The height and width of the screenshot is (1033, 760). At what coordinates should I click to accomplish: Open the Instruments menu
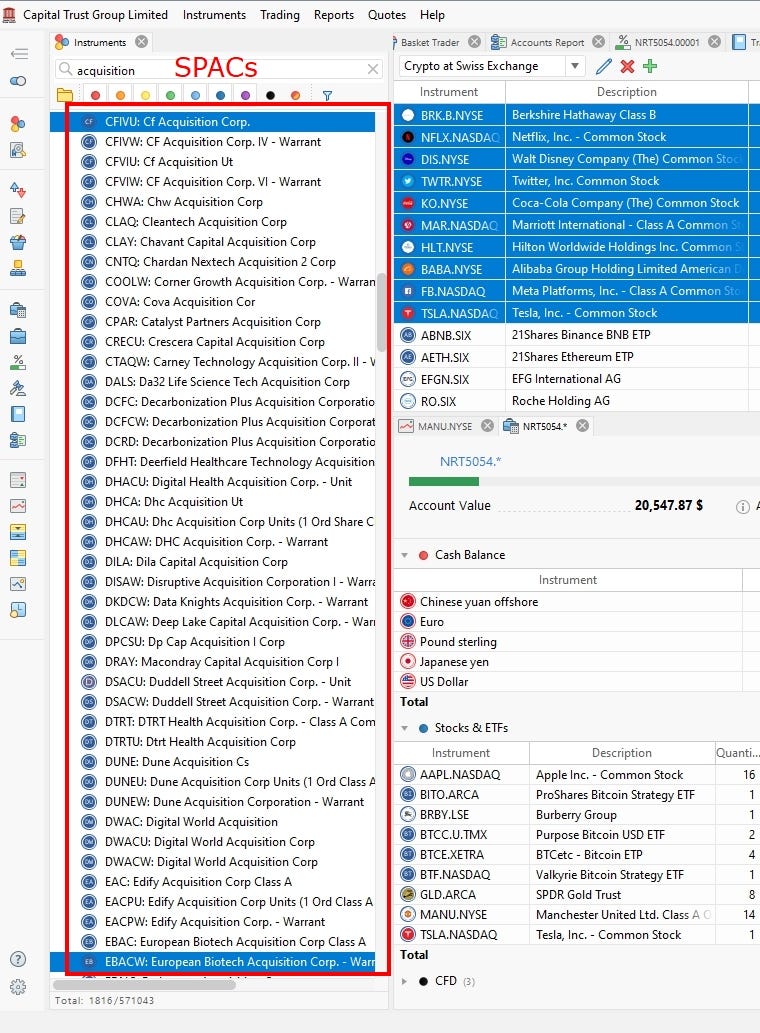pos(214,14)
